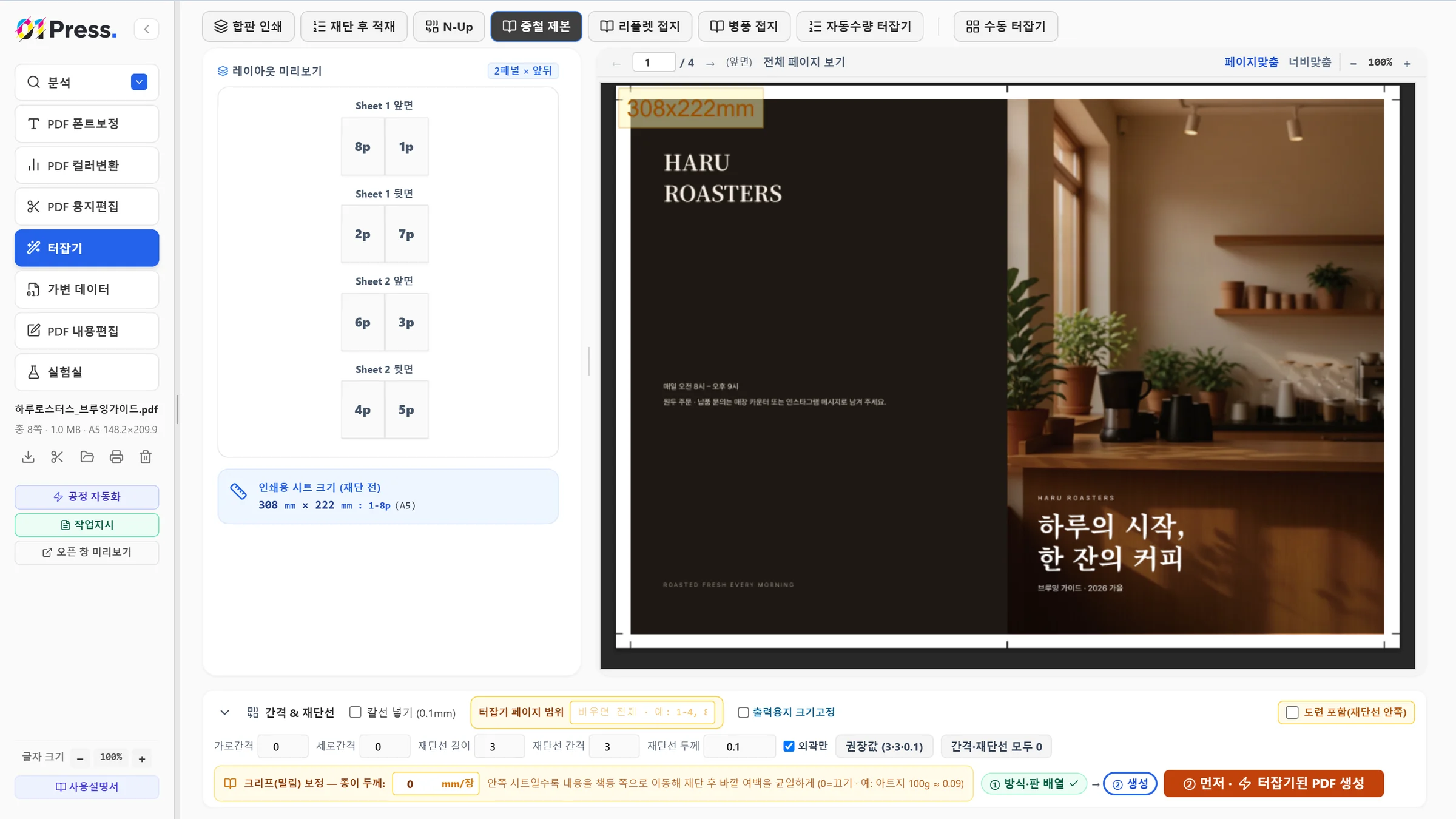The image size is (1456, 819).
Task: Open 오픈 창 미리보기 button
Action: click(x=87, y=552)
